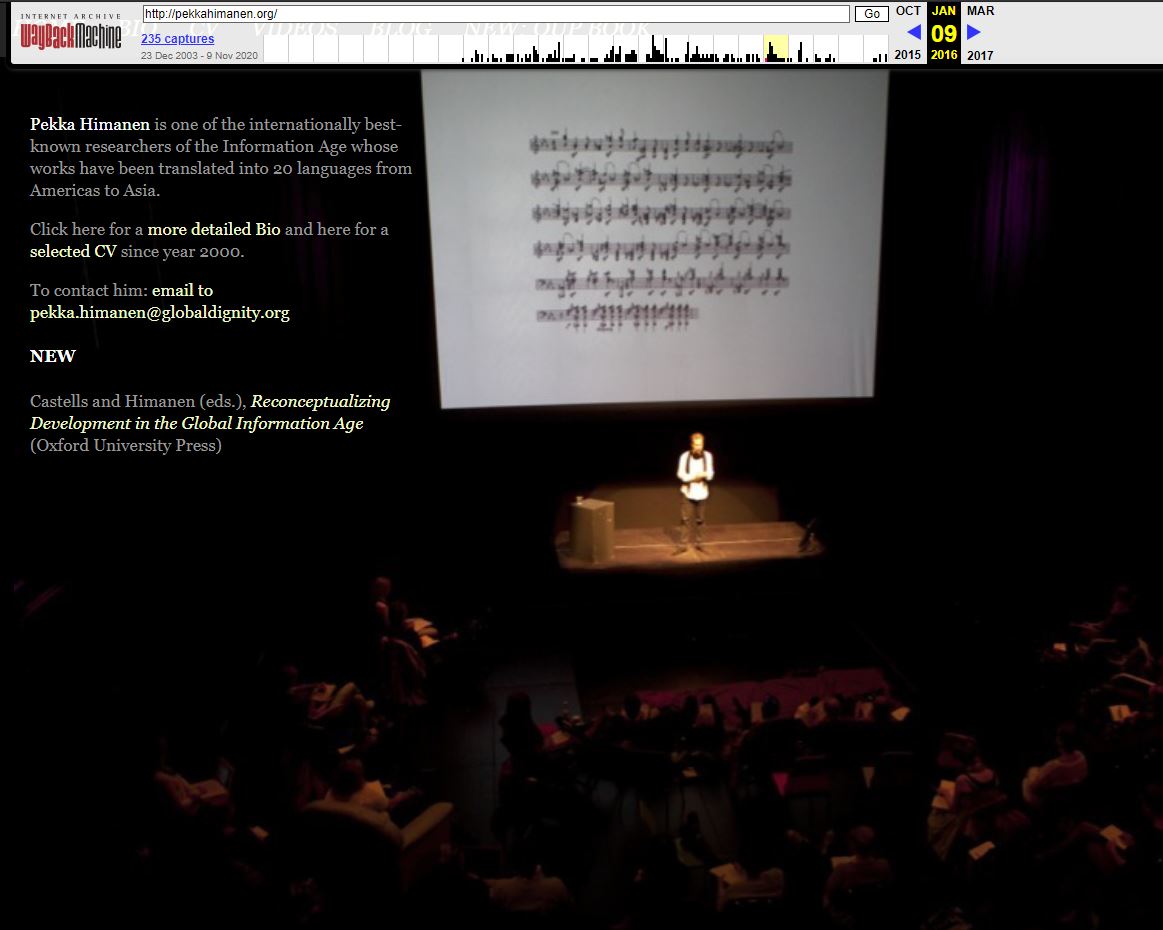This screenshot has height=930, width=1163.
Task: Click the Pekka Himanen name heading
Action: 90,125
